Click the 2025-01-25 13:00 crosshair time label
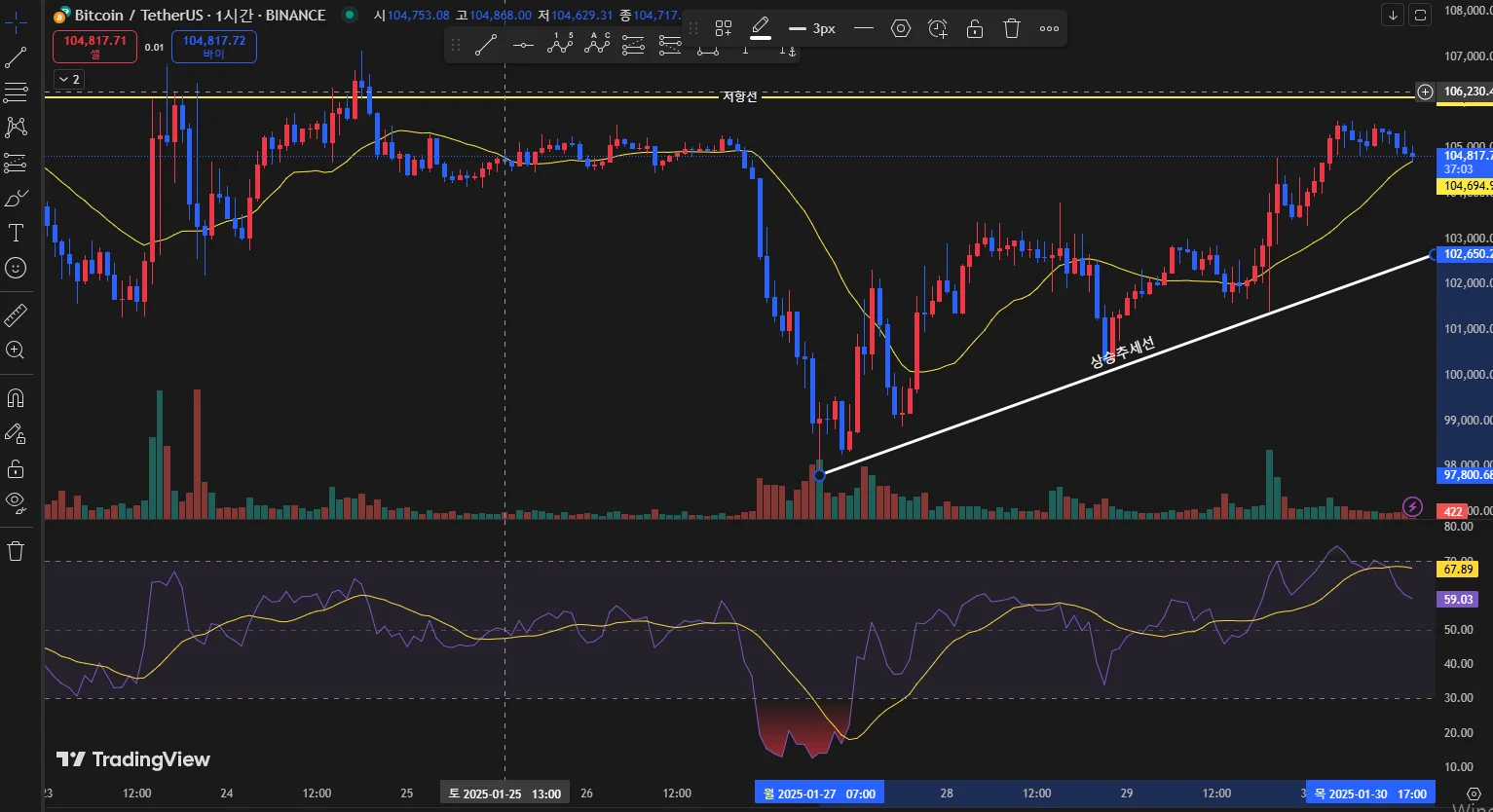Screen dimensions: 1493x812 504,794
